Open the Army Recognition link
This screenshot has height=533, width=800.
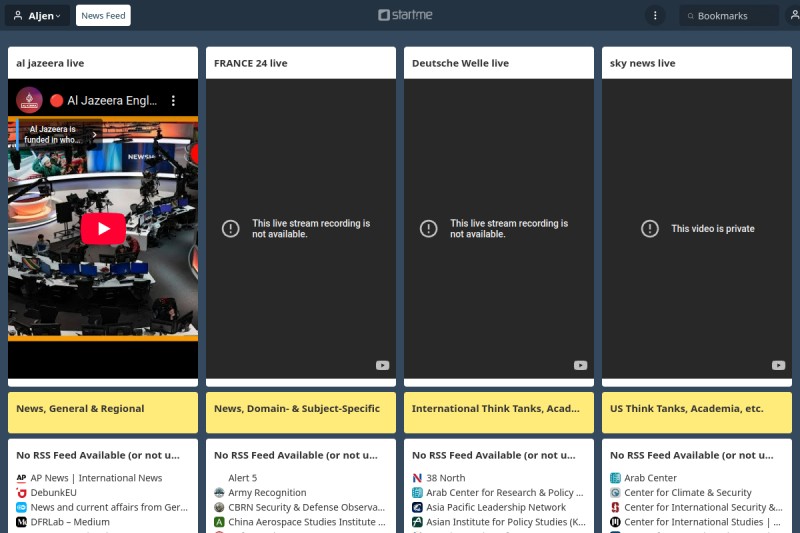(x=267, y=493)
